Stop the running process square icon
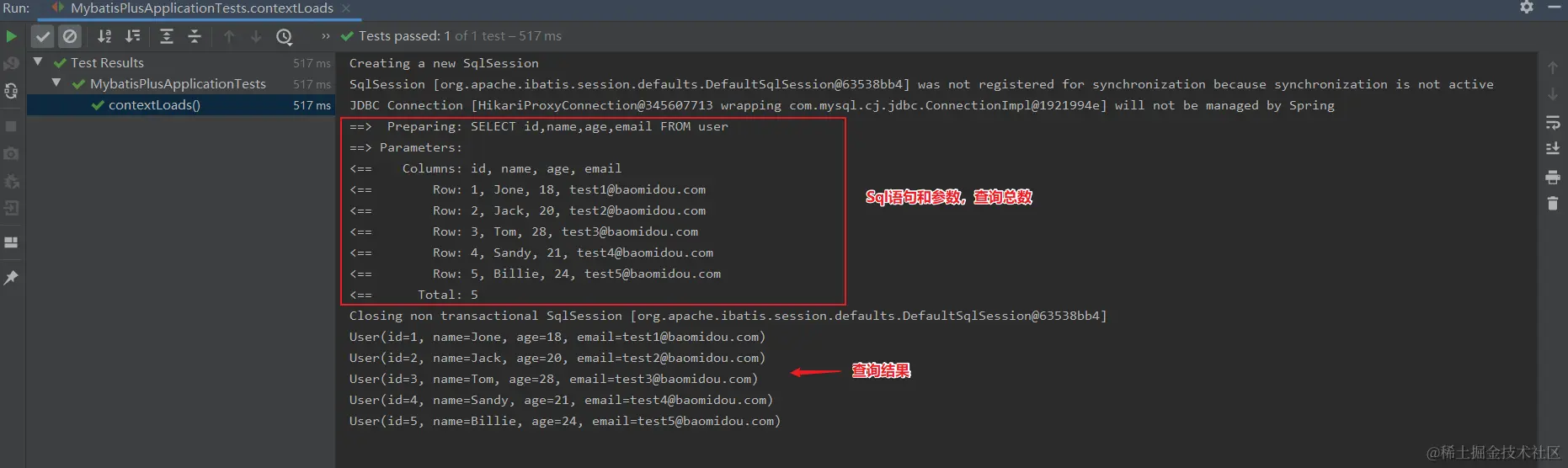 (11, 126)
